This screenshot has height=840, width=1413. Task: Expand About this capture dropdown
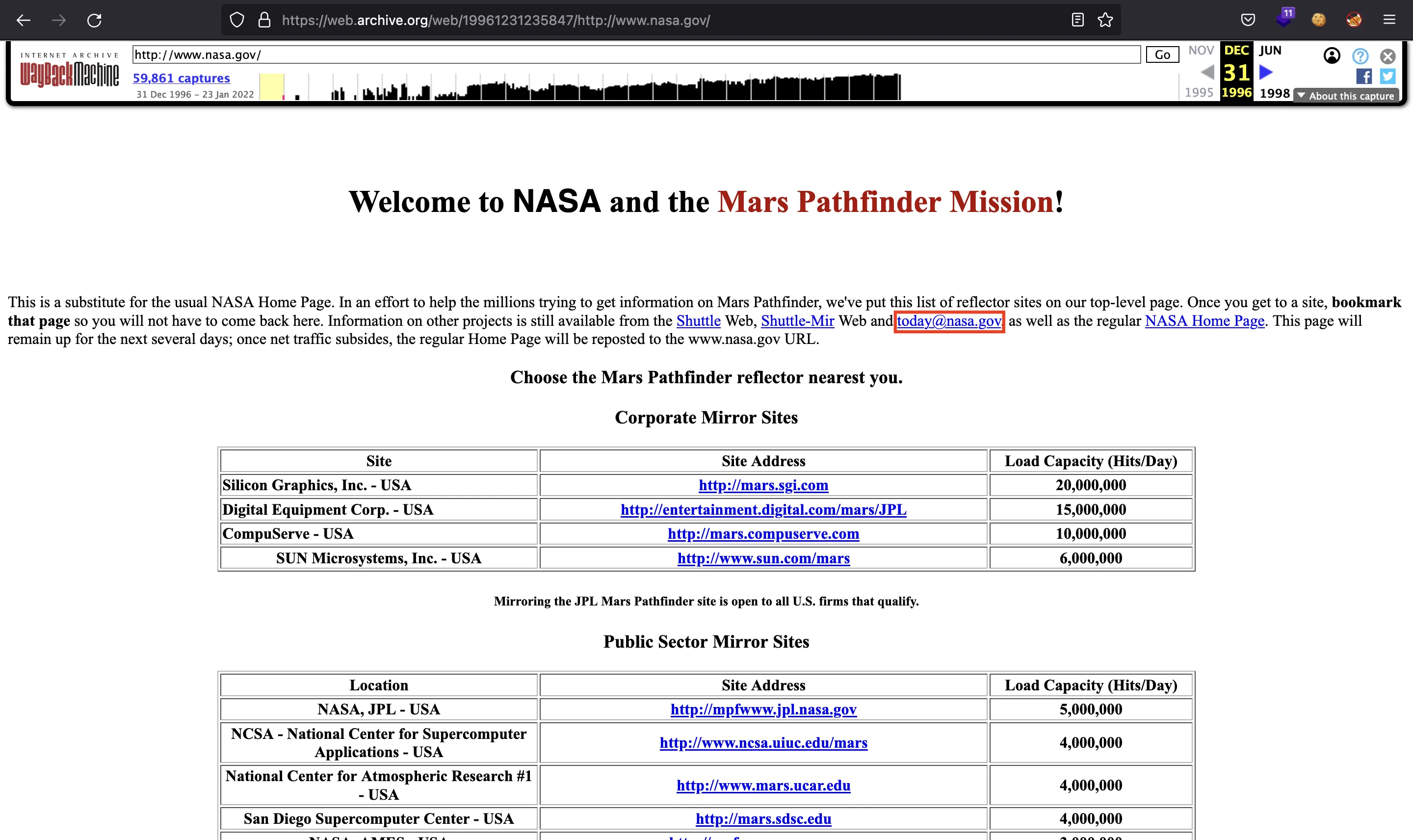coord(1346,96)
